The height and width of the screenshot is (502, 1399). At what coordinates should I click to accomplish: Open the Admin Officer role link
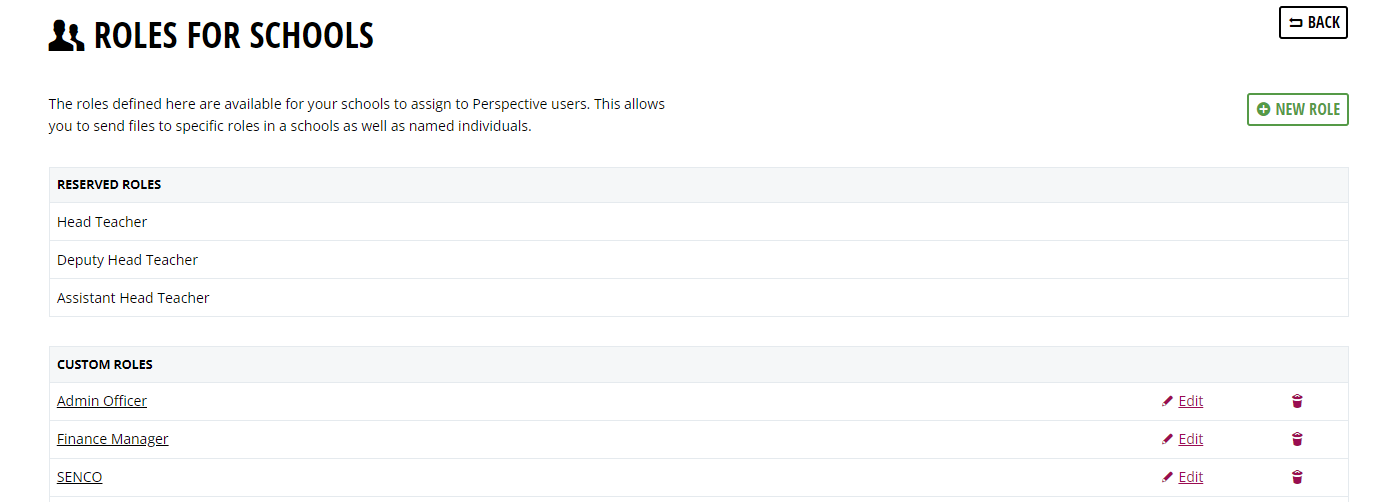102,401
